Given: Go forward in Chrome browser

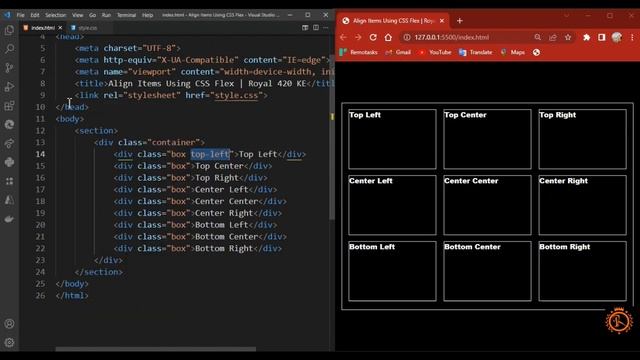Looking at the screenshot, I should tap(358, 37).
